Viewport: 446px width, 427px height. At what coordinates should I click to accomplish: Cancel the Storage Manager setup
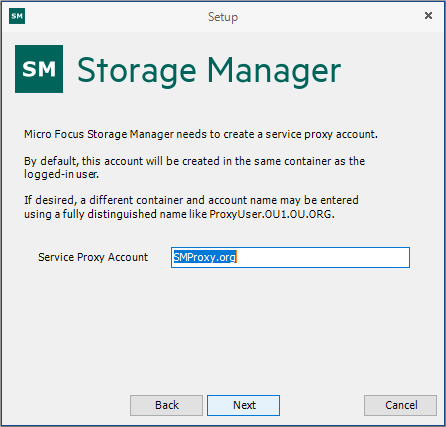pyautogui.click(x=400, y=405)
